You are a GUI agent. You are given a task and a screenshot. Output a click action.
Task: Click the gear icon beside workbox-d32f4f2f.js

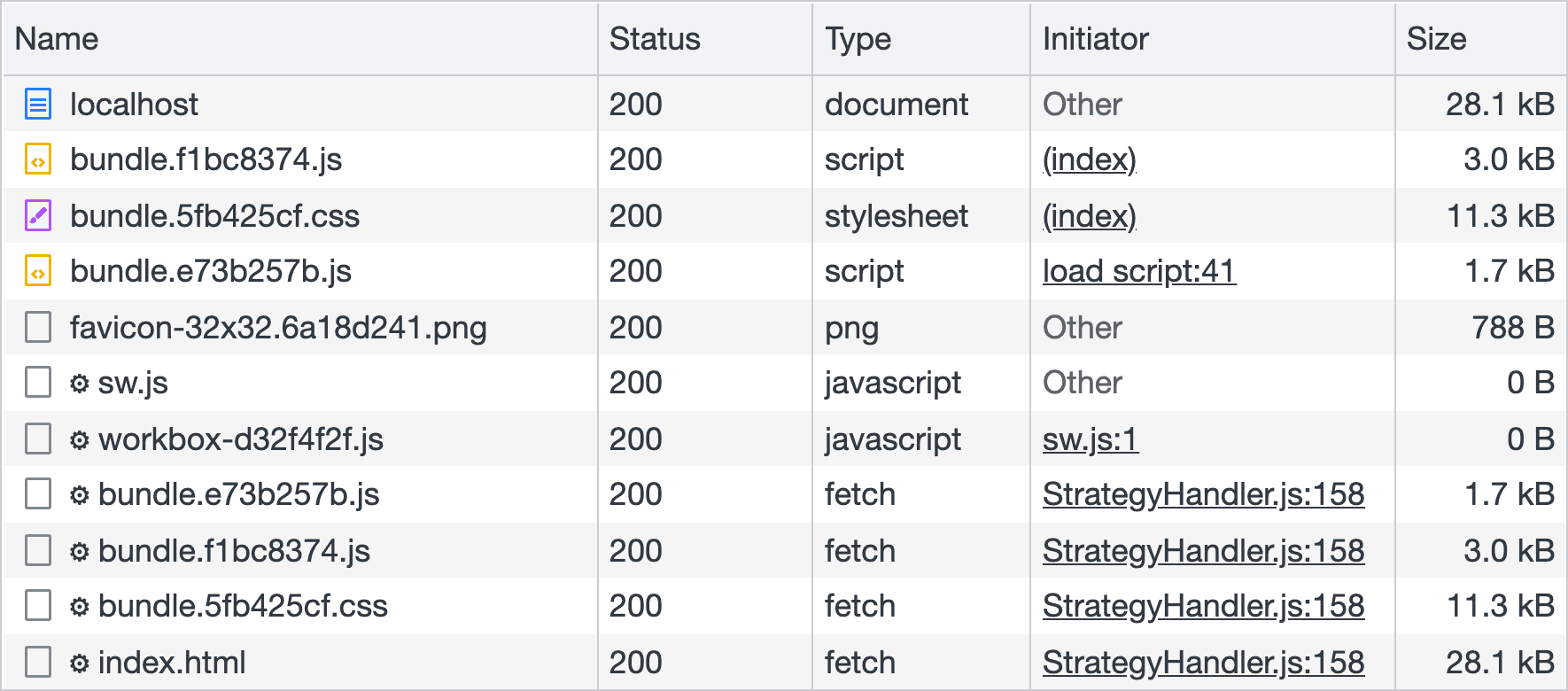coord(78,439)
